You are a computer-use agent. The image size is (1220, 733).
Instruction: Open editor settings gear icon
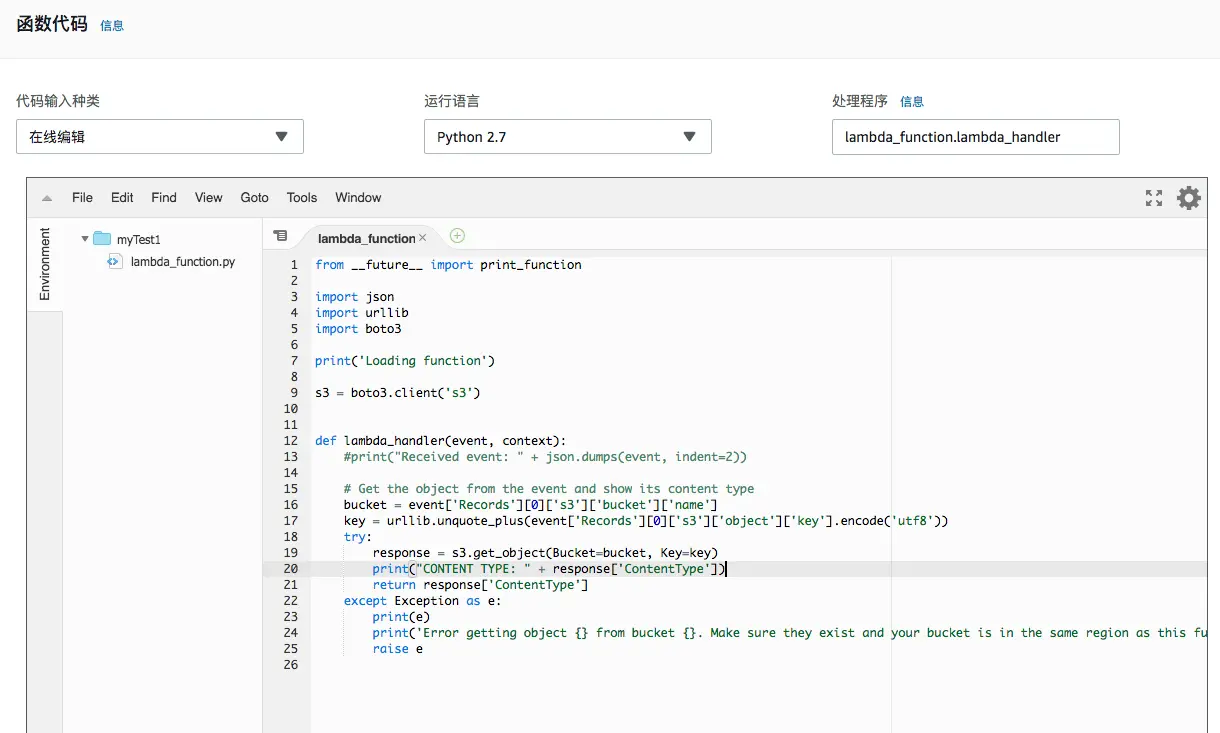[x=1188, y=198]
